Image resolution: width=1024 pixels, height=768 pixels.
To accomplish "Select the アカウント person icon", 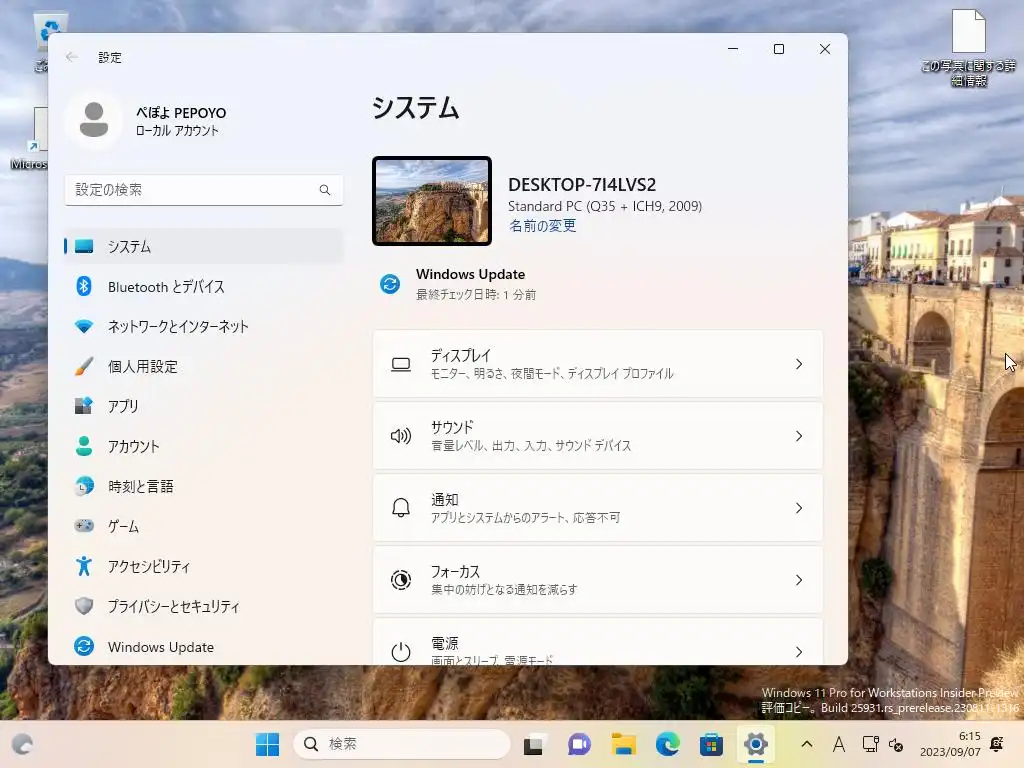I will 84,446.
